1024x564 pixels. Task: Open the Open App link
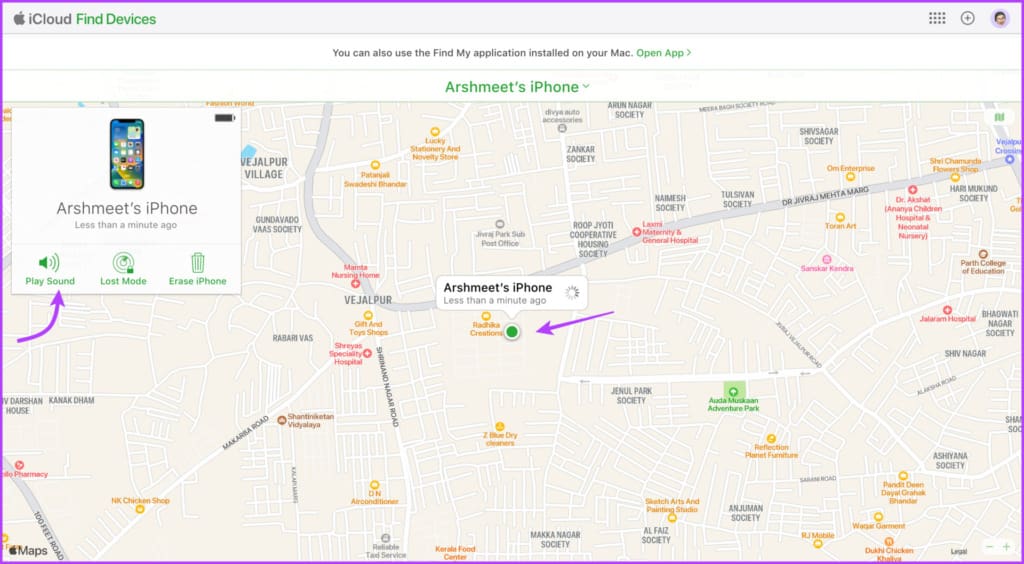(664, 53)
